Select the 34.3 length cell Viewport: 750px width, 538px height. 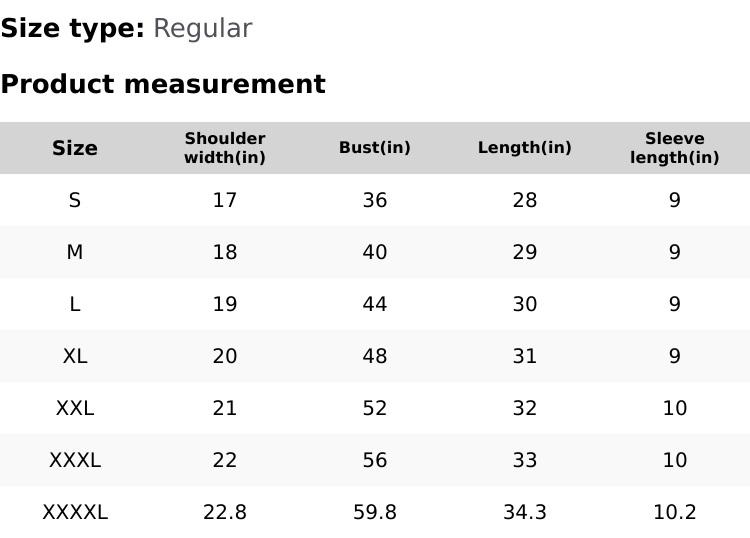(525, 512)
